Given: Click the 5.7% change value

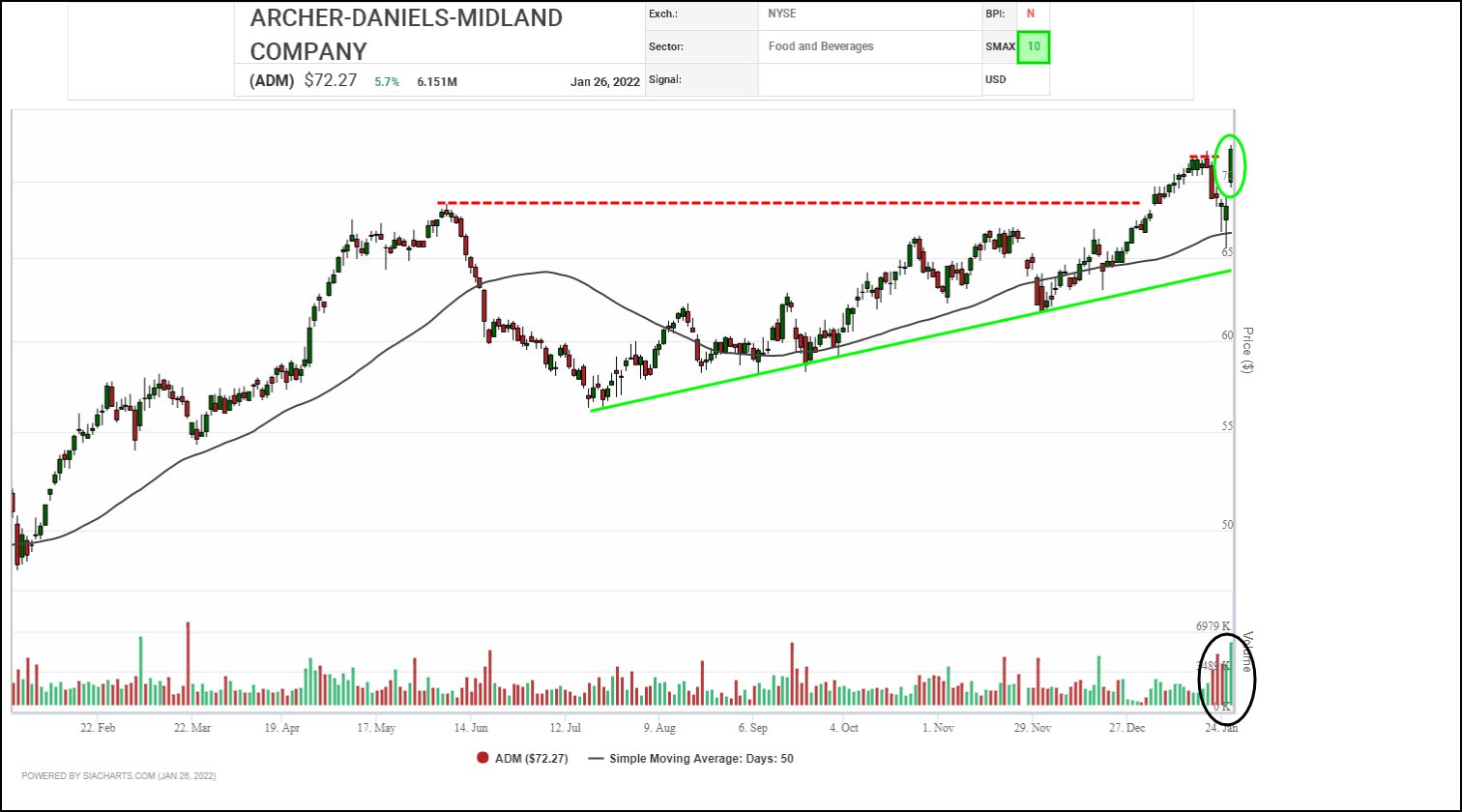Looking at the screenshot, I should click(x=387, y=82).
